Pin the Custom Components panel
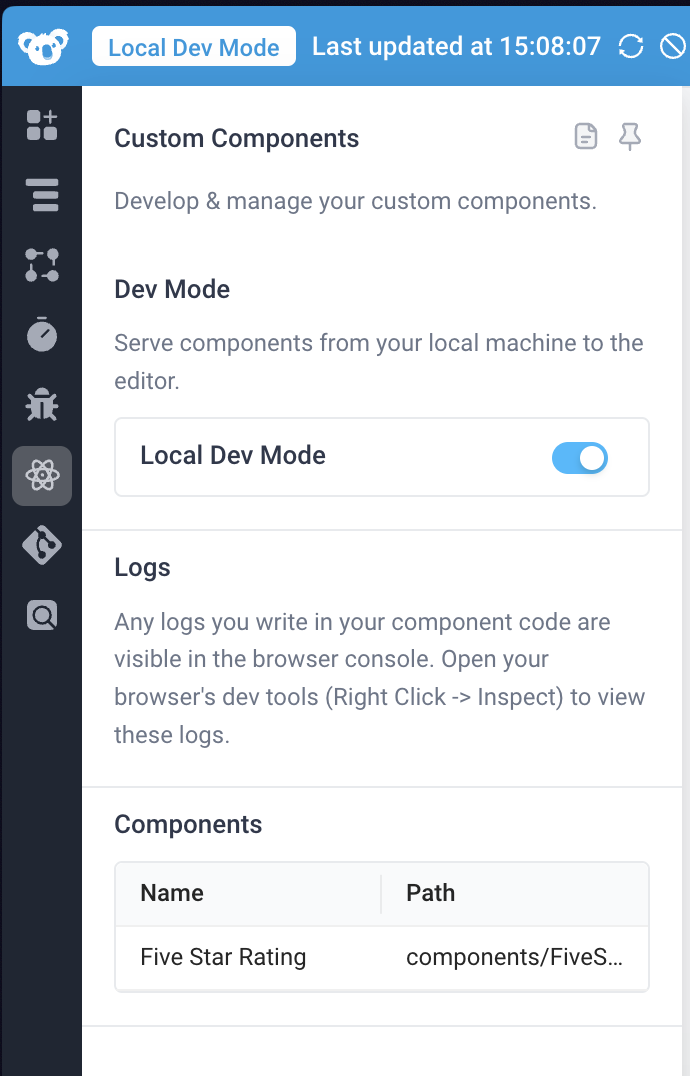Image resolution: width=690 pixels, height=1076 pixels. point(630,137)
